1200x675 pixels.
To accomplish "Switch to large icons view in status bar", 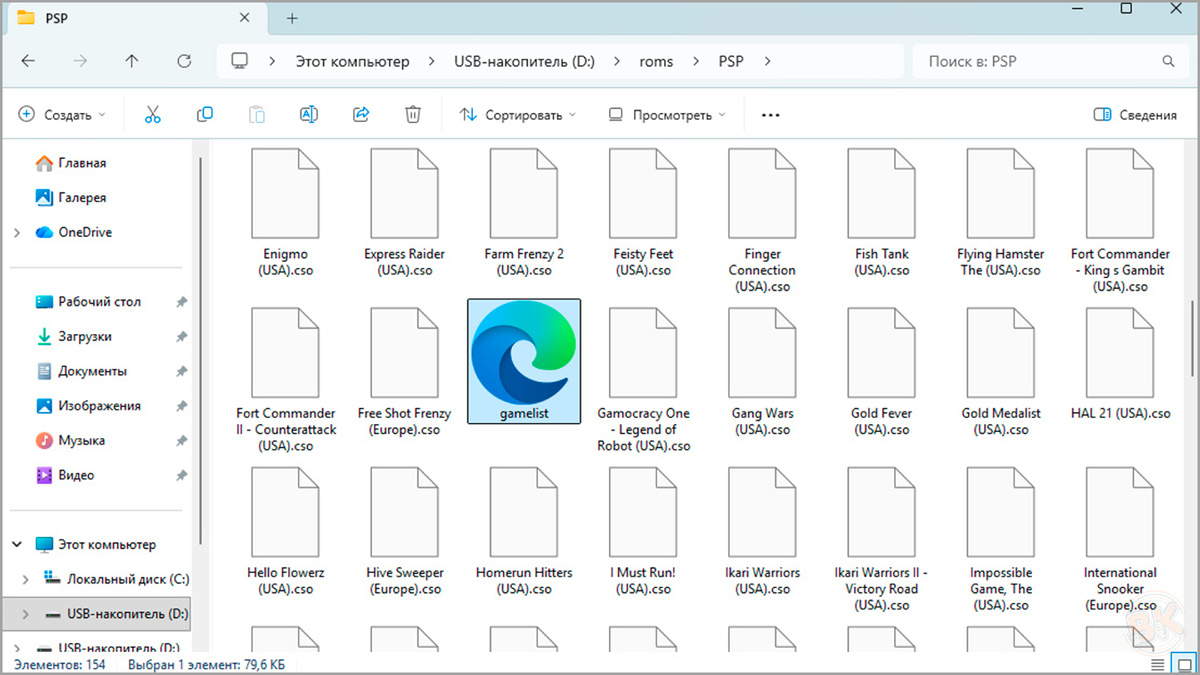I will pos(1183,663).
